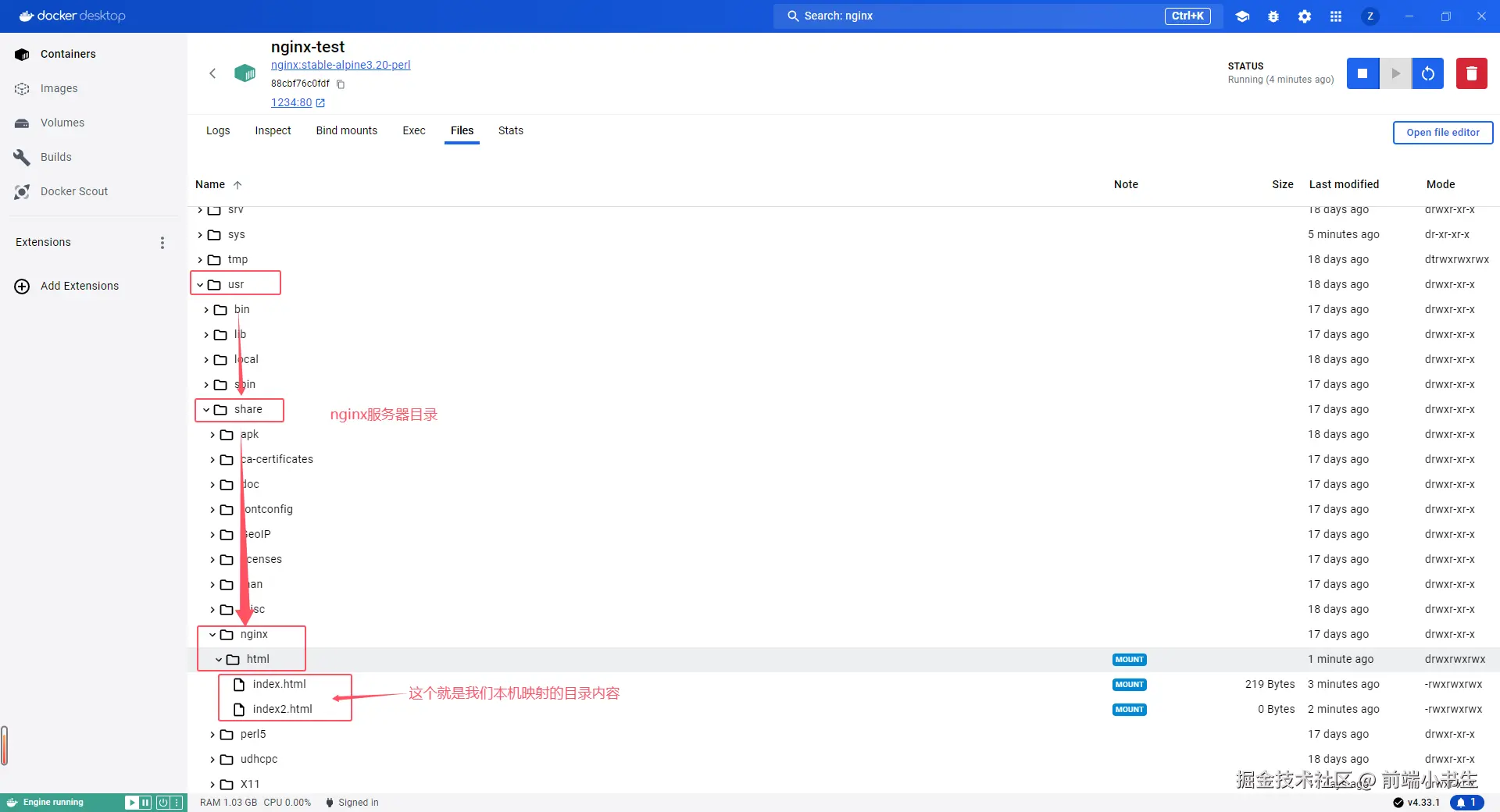The width and height of the screenshot is (1500, 812).
Task: Click the engine power icon in status bar
Action: (163, 803)
